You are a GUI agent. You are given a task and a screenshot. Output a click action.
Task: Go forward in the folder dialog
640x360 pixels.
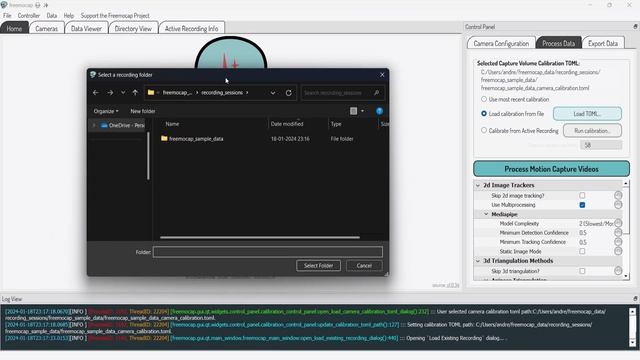[x=110, y=93]
